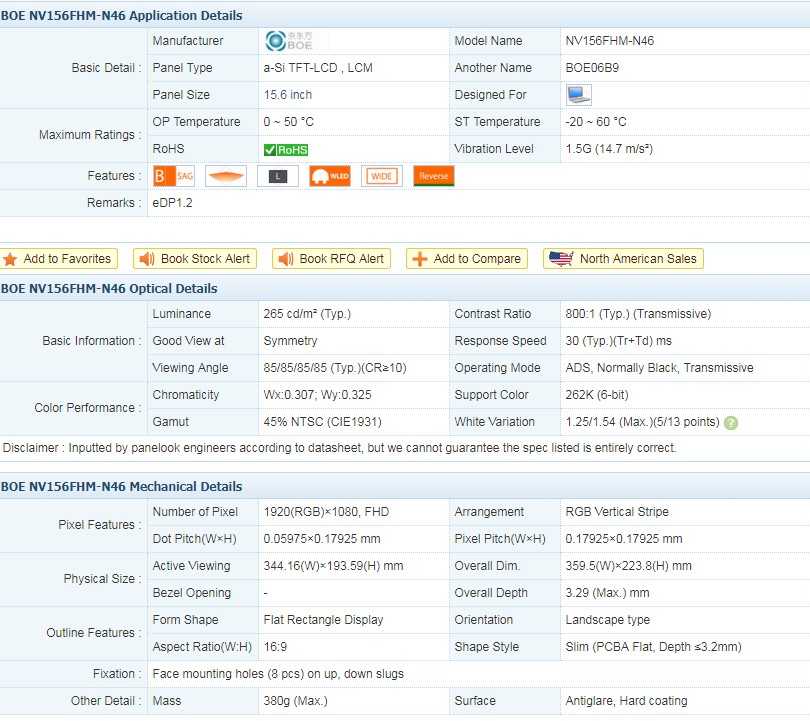Image resolution: width=810 pixels, height=721 pixels.
Task: Click the white variation value 1.25/1.54 (Max.)(5/13 points)
Action: coord(643,422)
